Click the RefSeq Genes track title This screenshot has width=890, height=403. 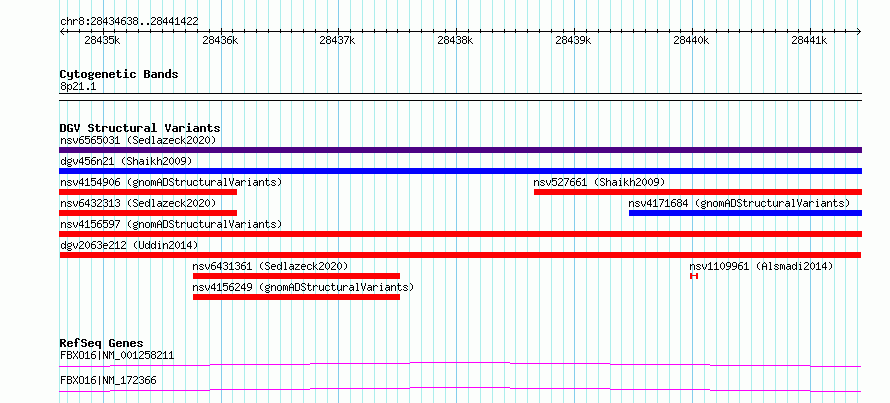click(102, 343)
